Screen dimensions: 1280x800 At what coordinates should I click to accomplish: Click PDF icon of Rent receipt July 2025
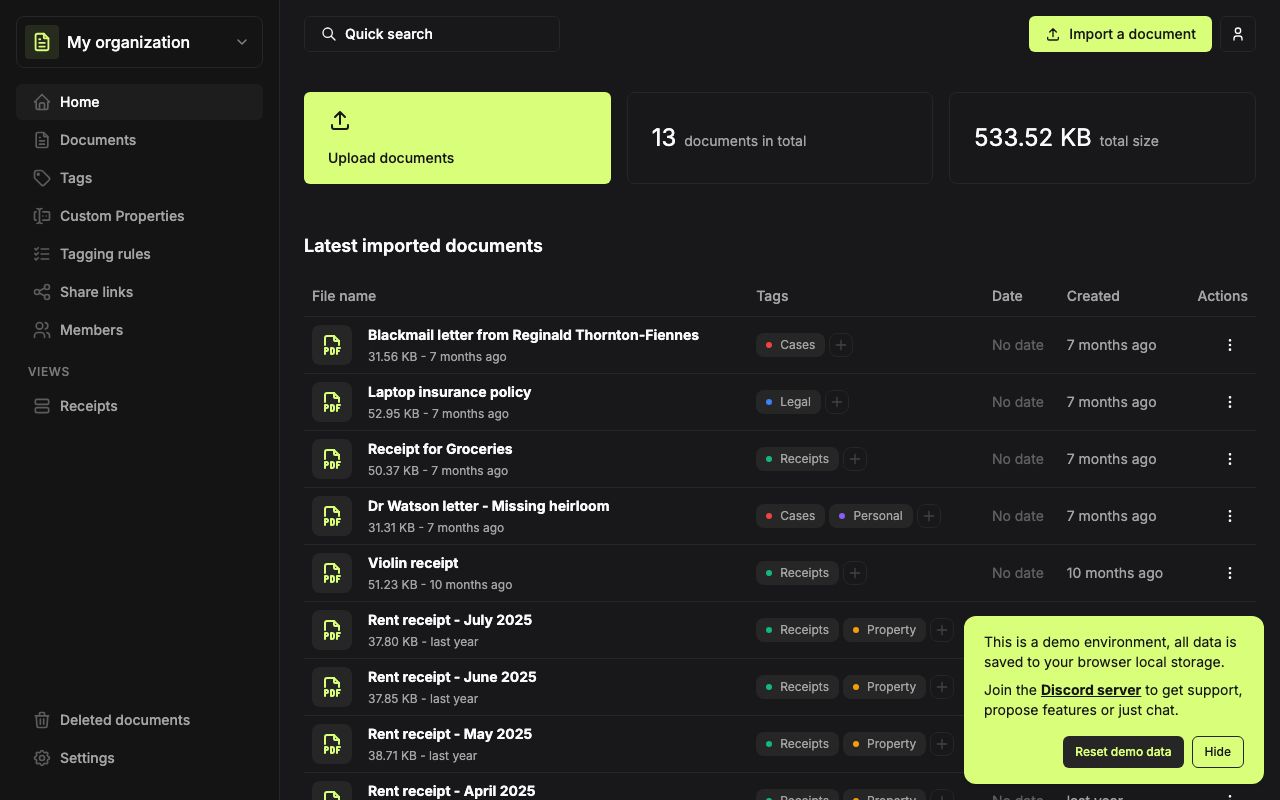(x=332, y=630)
